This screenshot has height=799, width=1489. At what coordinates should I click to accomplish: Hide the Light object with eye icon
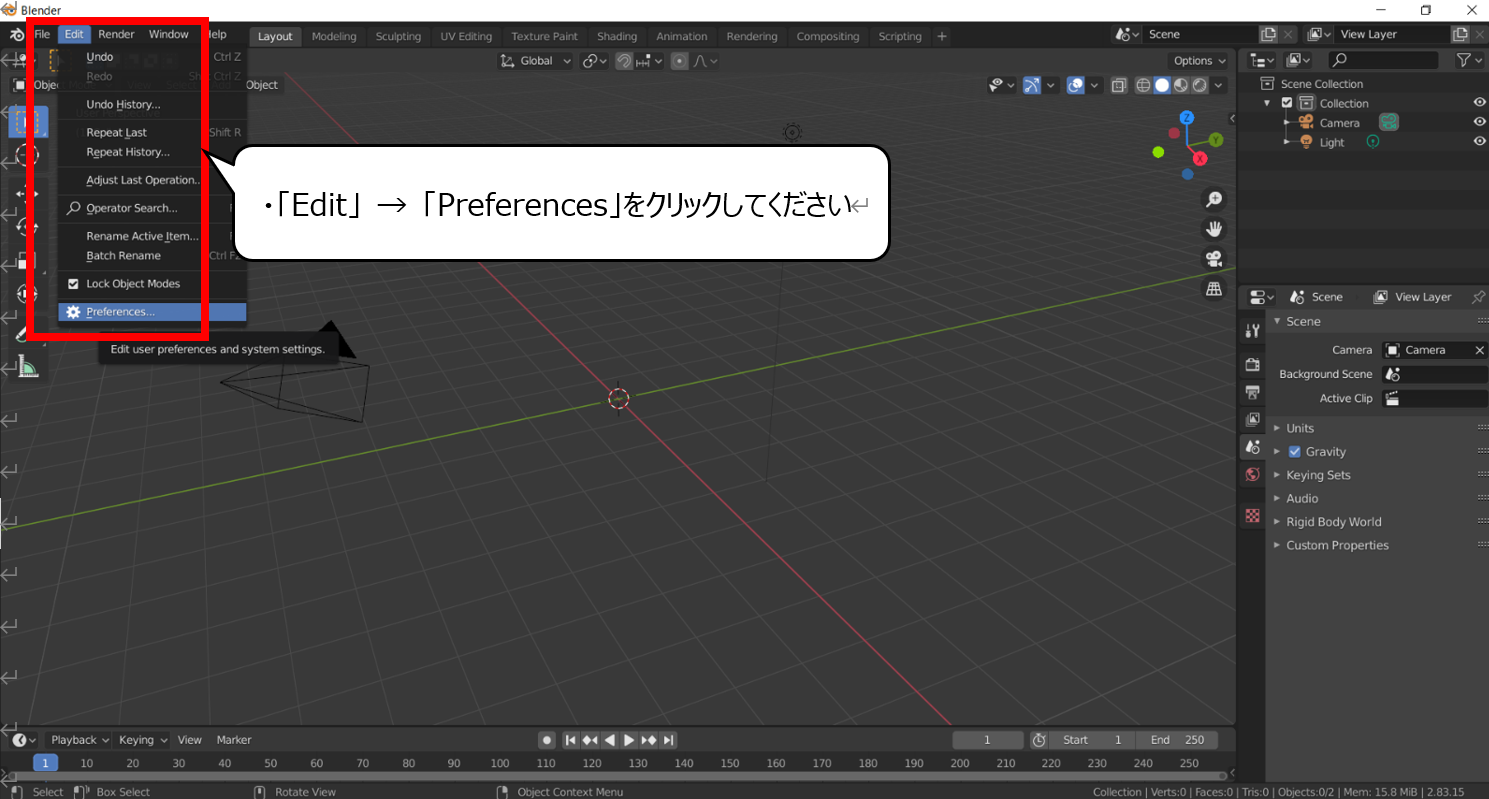(x=1479, y=142)
